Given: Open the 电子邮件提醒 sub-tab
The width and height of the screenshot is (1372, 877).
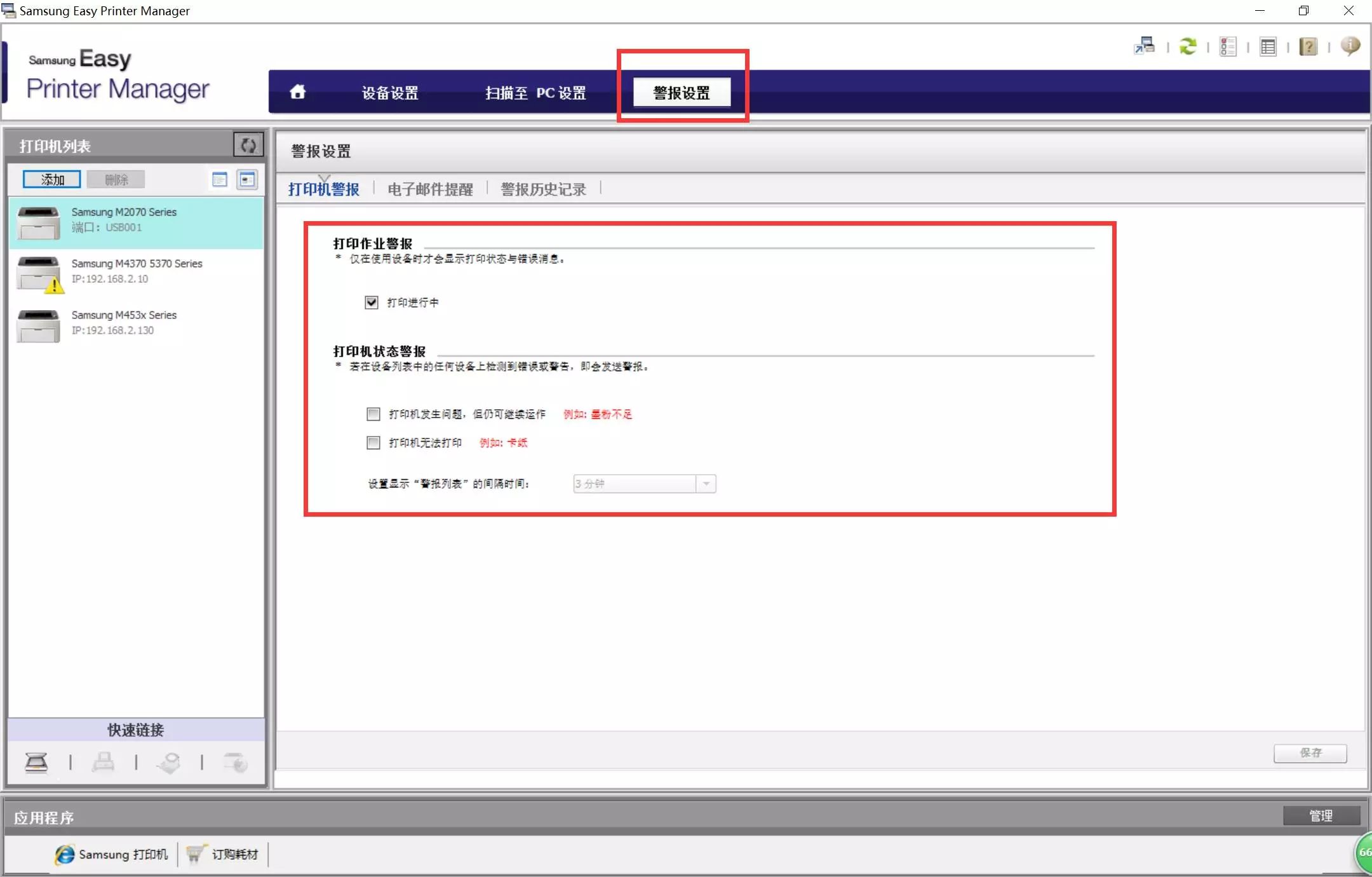Looking at the screenshot, I should [430, 189].
